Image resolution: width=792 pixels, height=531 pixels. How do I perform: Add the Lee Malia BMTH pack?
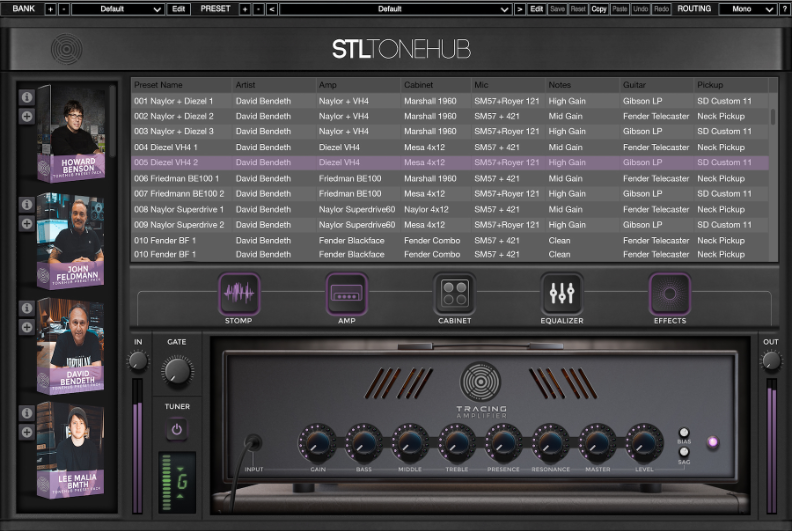(x=27, y=432)
